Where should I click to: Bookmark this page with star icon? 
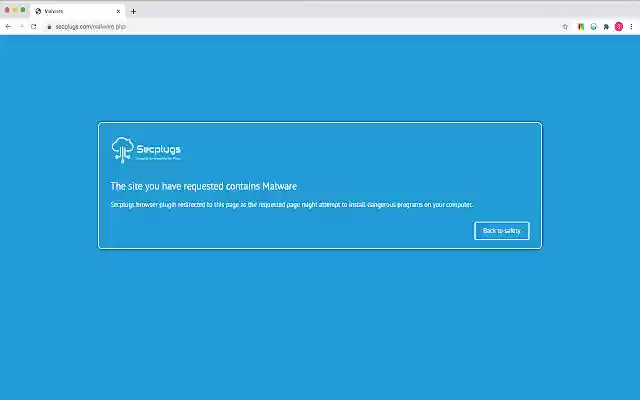click(565, 27)
